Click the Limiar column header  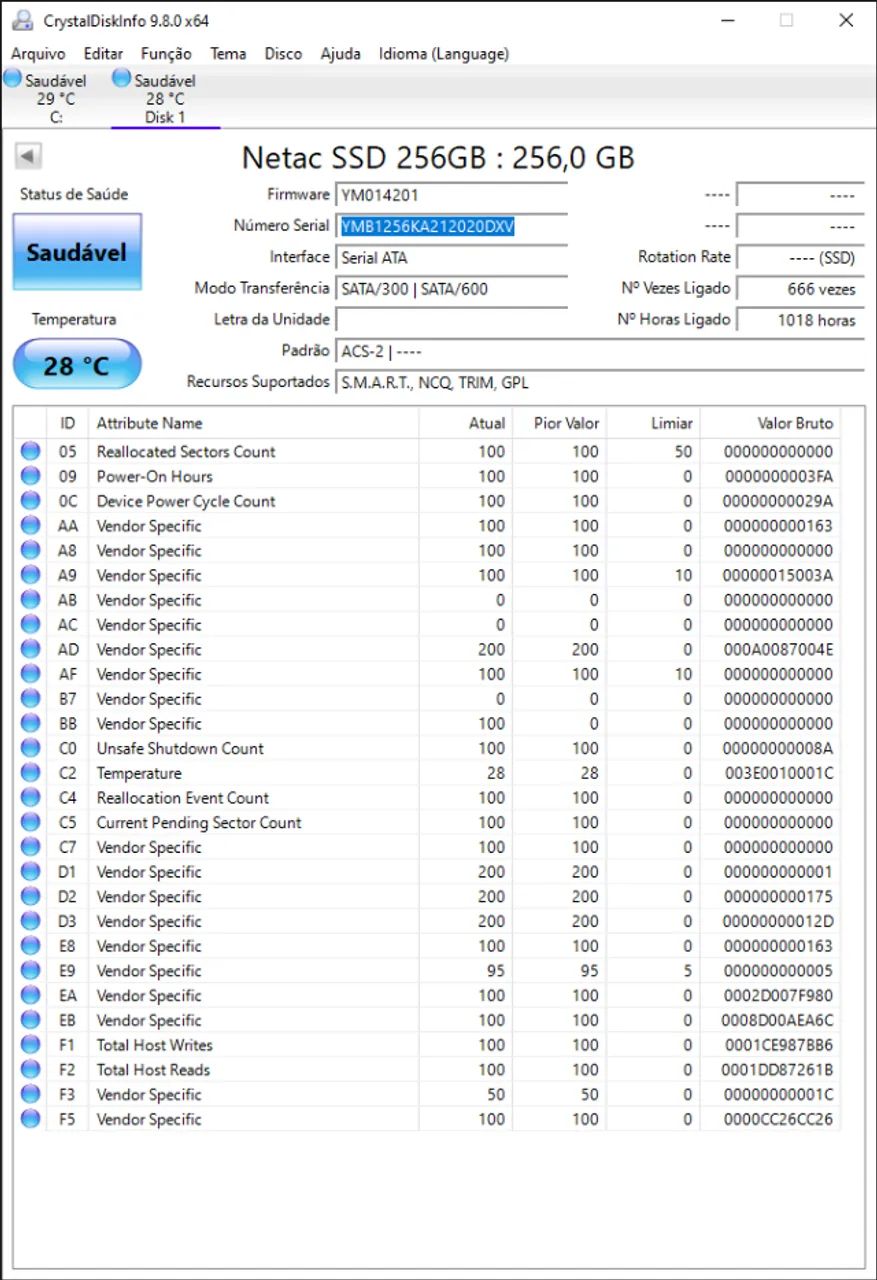[653, 423]
